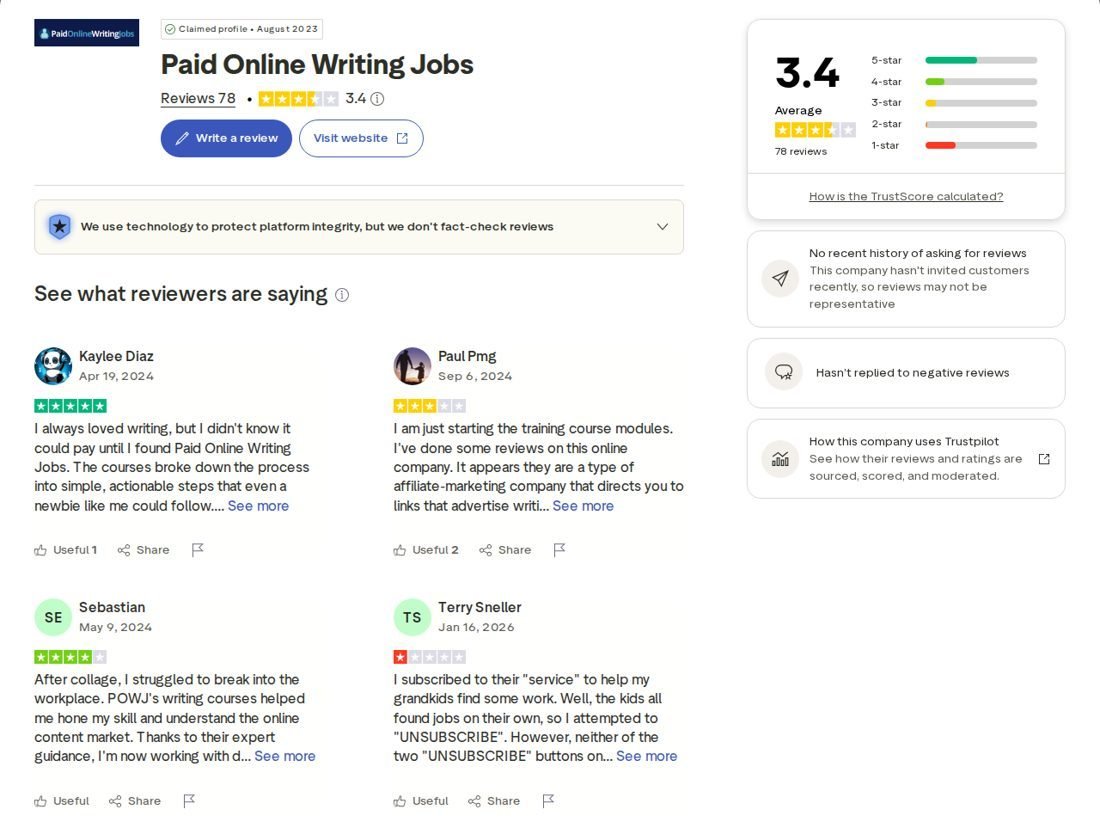Open the Paid Online Writing Jobs logo

[x=86, y=33]
